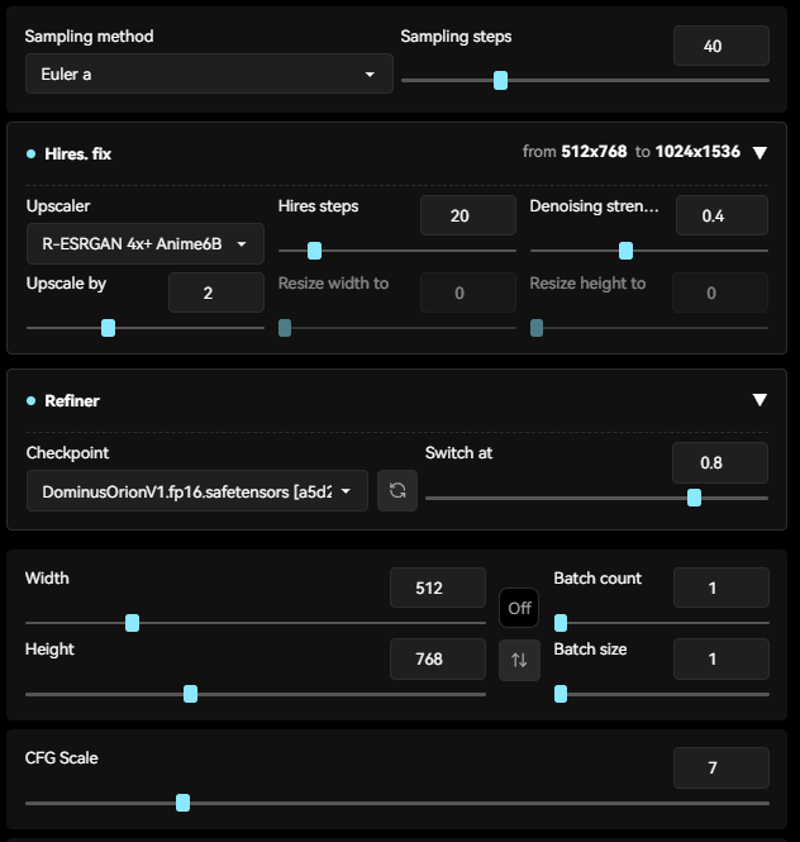Open the Upscaler dropdown
The height and width of the screenshot is (842, 800).
[x=145, y=244]
